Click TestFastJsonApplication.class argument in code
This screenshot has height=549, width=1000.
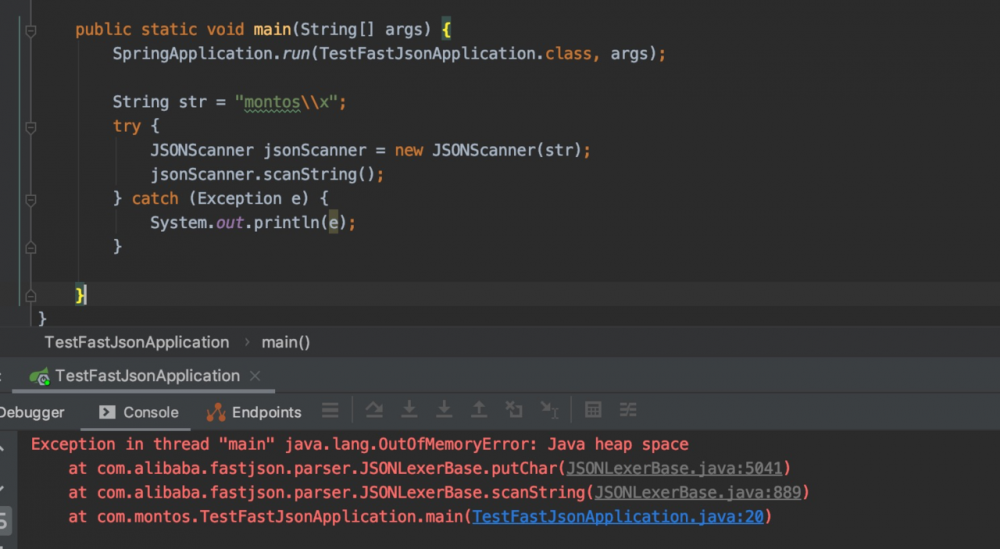click(x=455, y=54)
